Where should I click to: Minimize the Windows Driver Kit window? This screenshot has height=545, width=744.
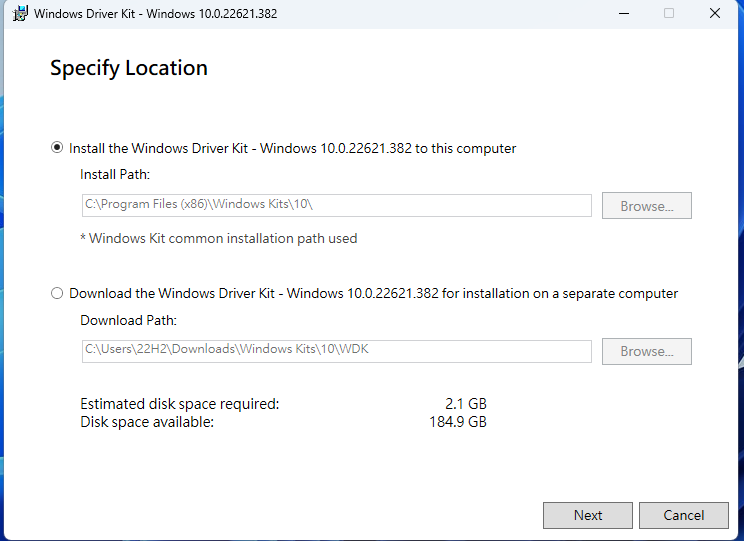coord(624,13)
